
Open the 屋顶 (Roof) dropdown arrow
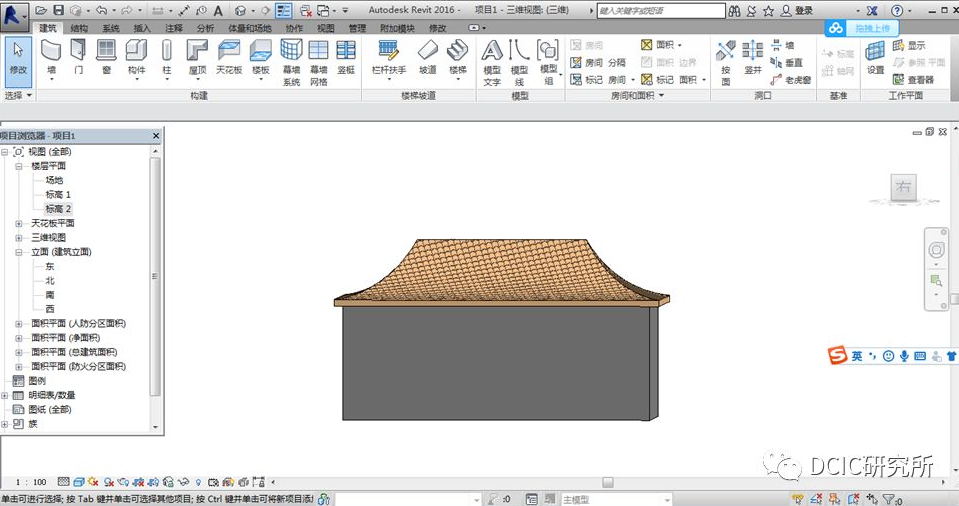(x=197, y=81)
